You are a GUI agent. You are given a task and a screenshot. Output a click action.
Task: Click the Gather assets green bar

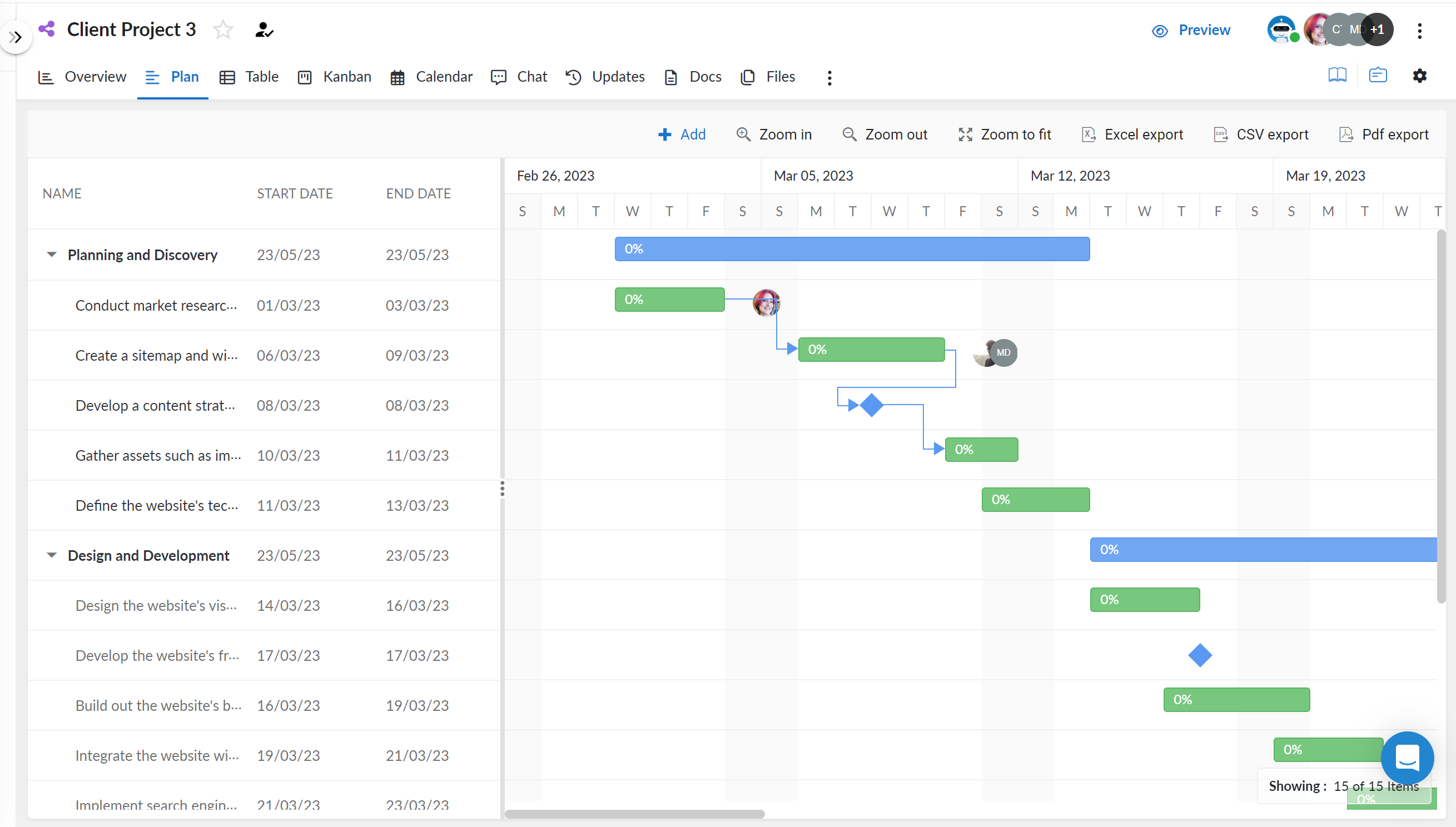[982, 449]
